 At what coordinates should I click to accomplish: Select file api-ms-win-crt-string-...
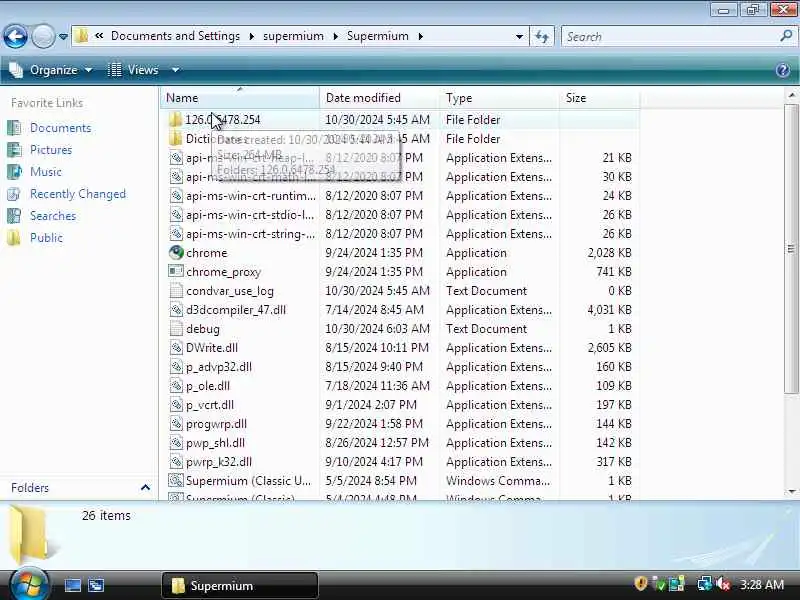tap(251, 234)
